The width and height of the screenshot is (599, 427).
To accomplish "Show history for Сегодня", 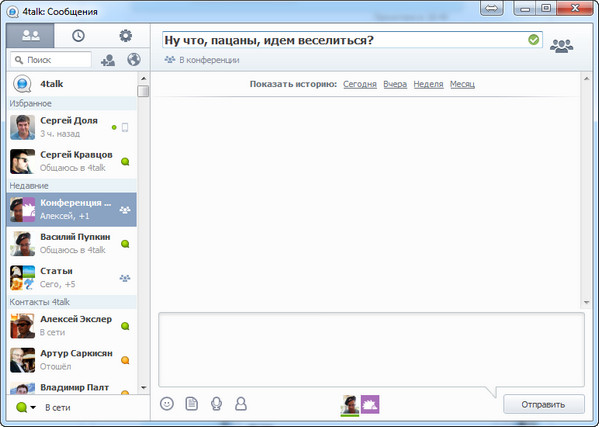I will (x=360, y=84).
